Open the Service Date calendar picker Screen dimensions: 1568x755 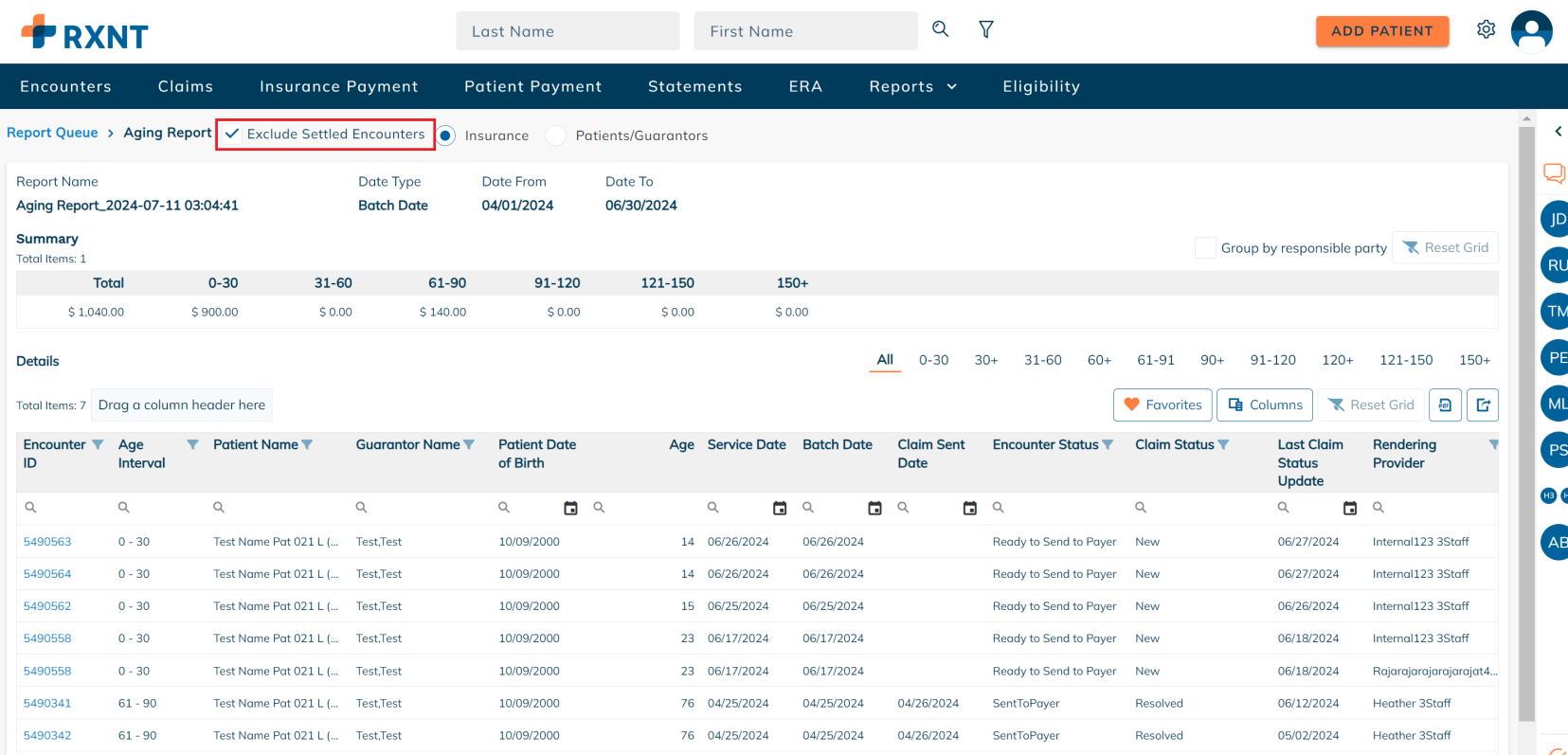[780, 509]
